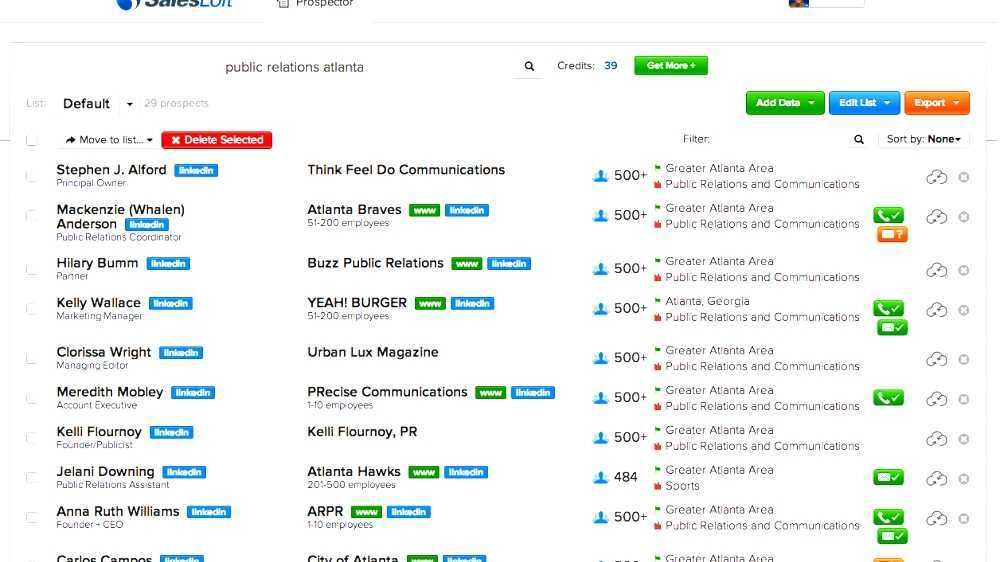Open the Prospector tab
1000x562 pixels.
click(316, 4)
